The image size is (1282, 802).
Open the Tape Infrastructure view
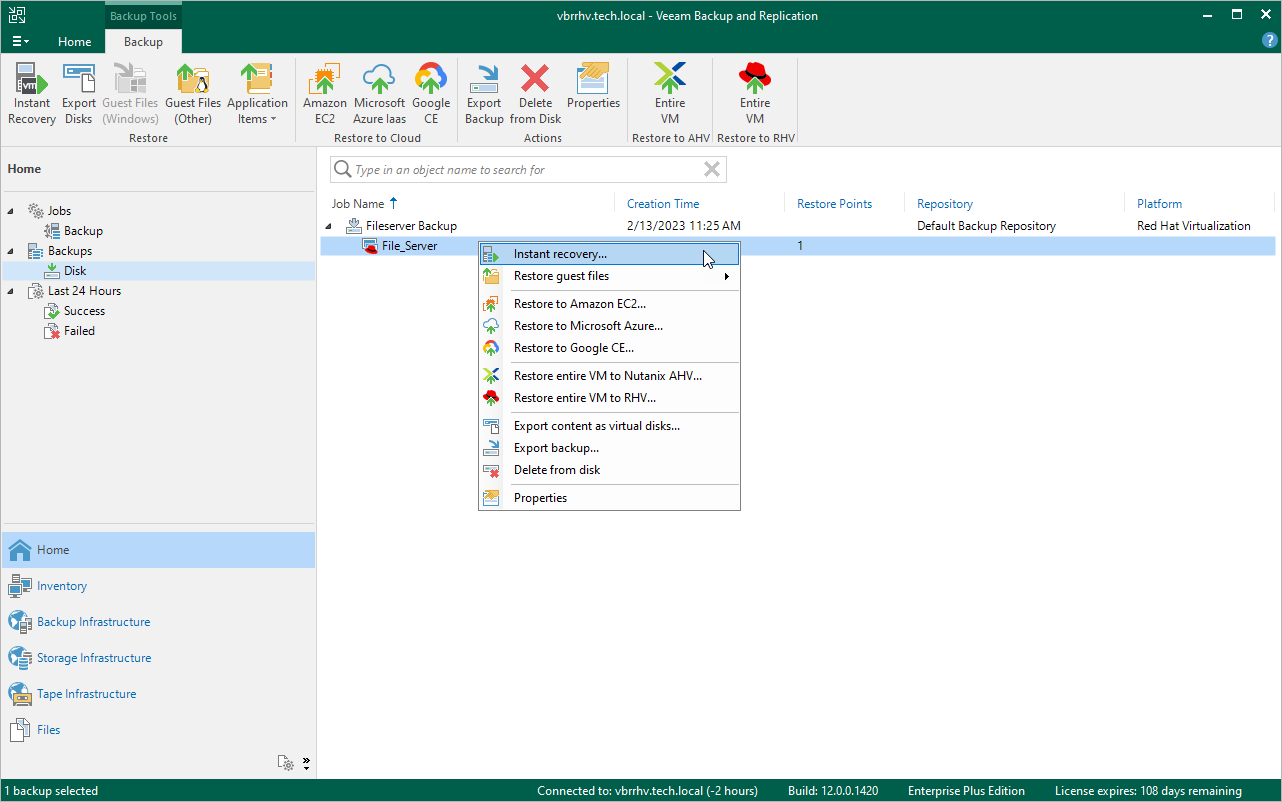click(158, 694)
